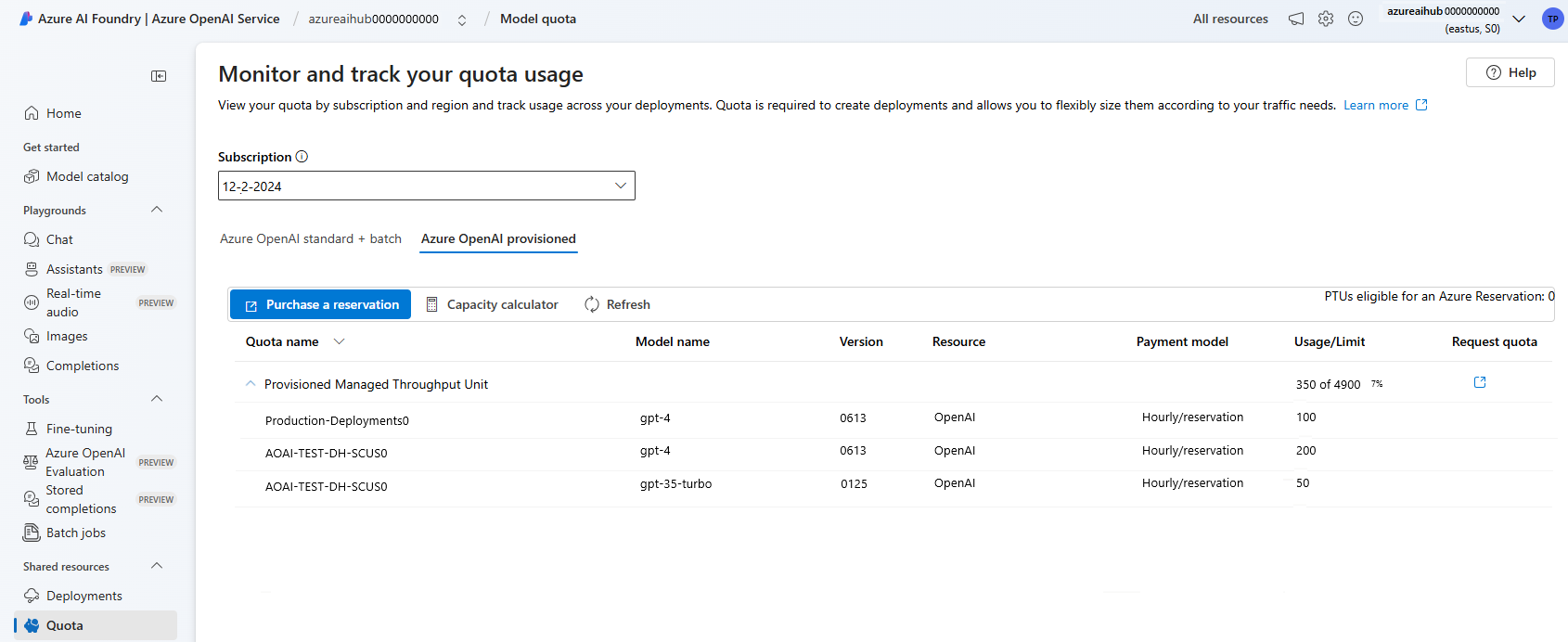The image size is (1568, 642).
Task: Click the Azure AI Foundry logo icon
Action: tap(26, 19)
